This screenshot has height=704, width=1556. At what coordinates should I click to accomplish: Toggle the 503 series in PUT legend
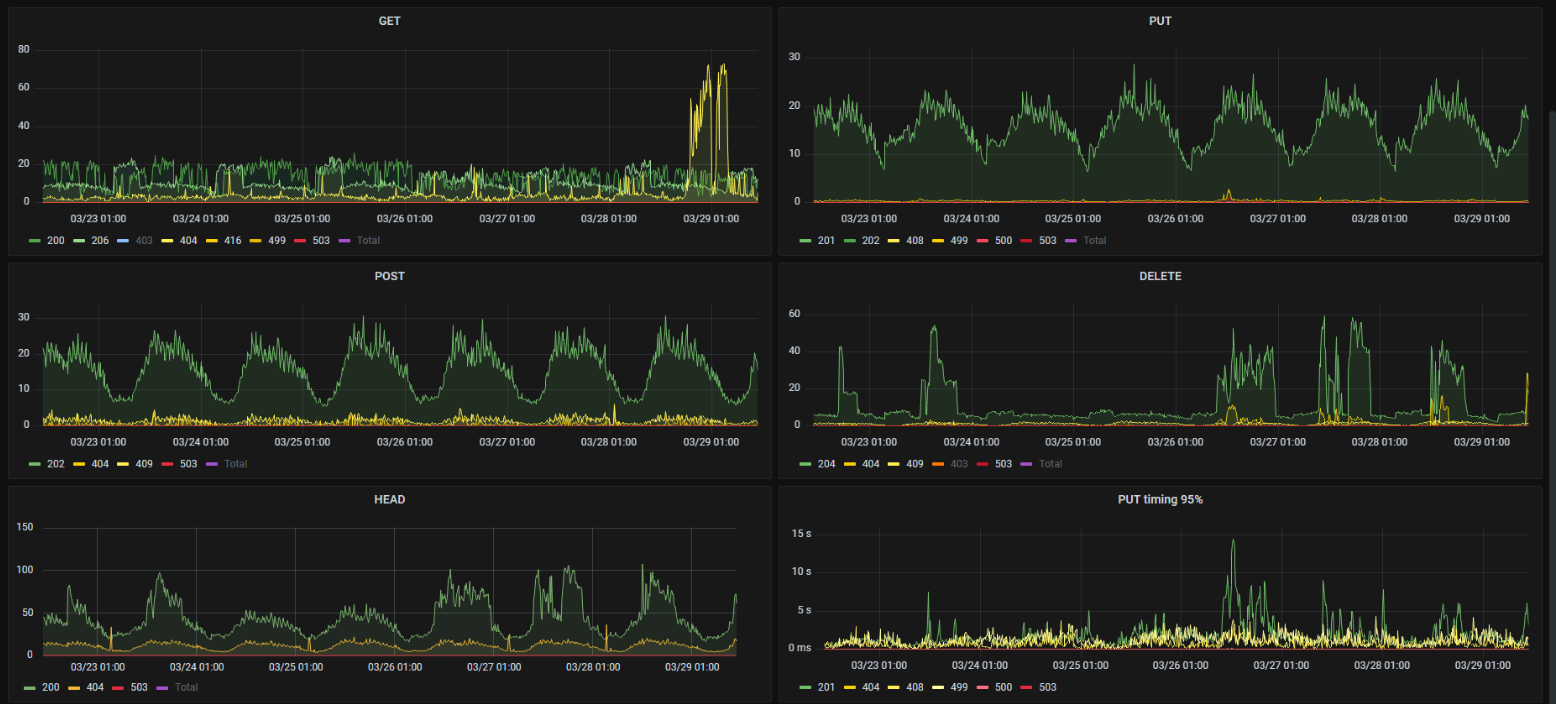coord(1047,240)
